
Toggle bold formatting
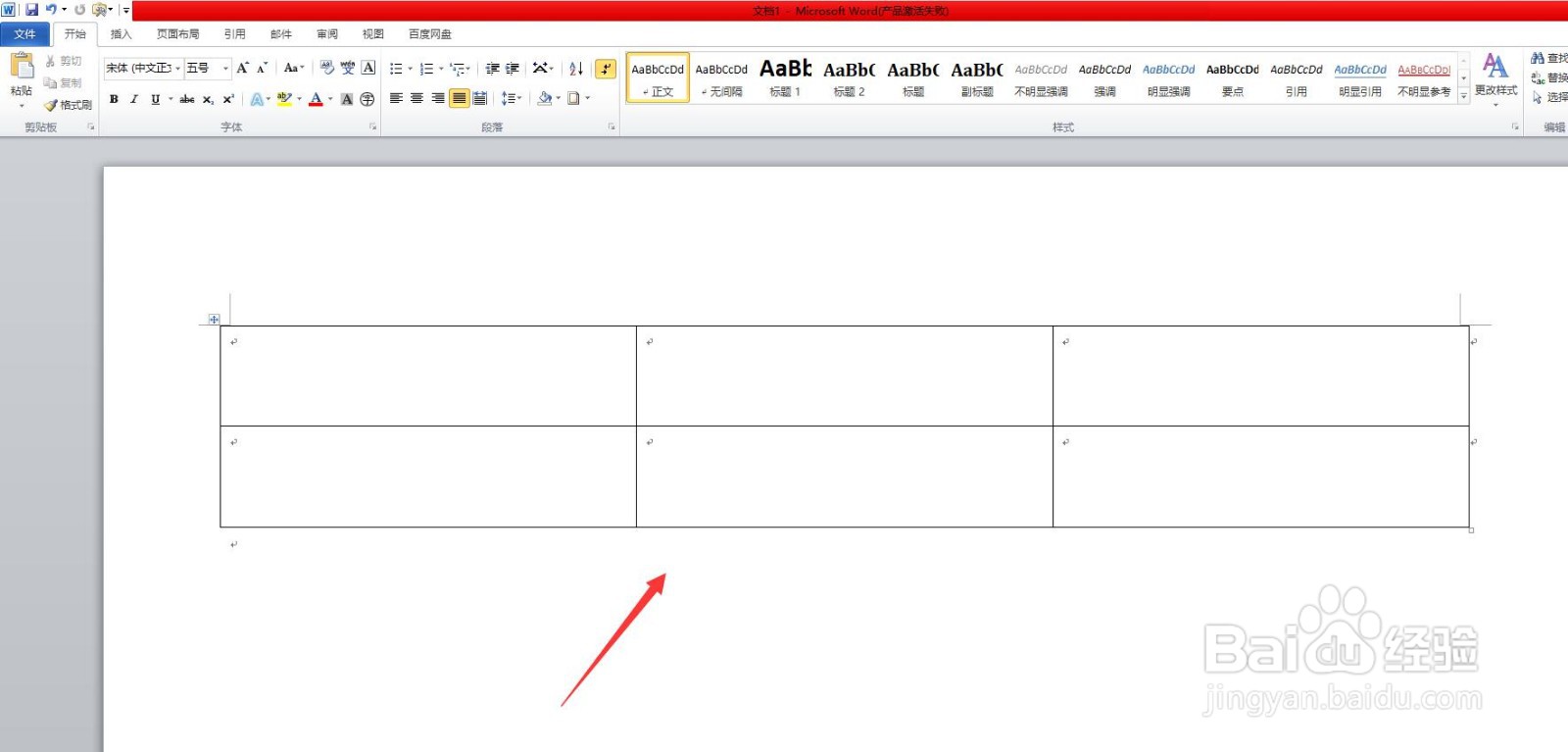pos(114,99)
